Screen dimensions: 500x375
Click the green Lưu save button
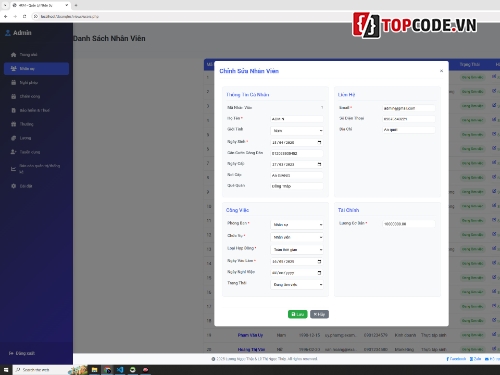298,314
